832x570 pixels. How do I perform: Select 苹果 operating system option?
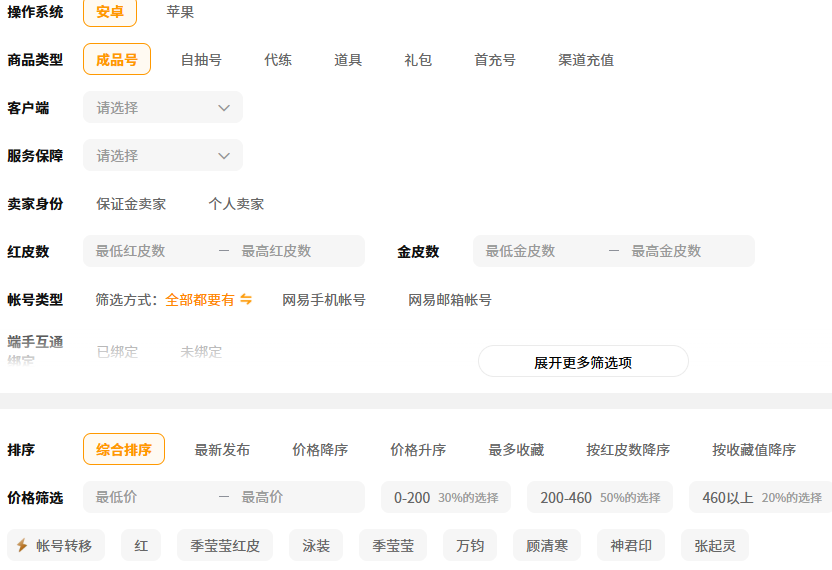(x=180, y=12)
